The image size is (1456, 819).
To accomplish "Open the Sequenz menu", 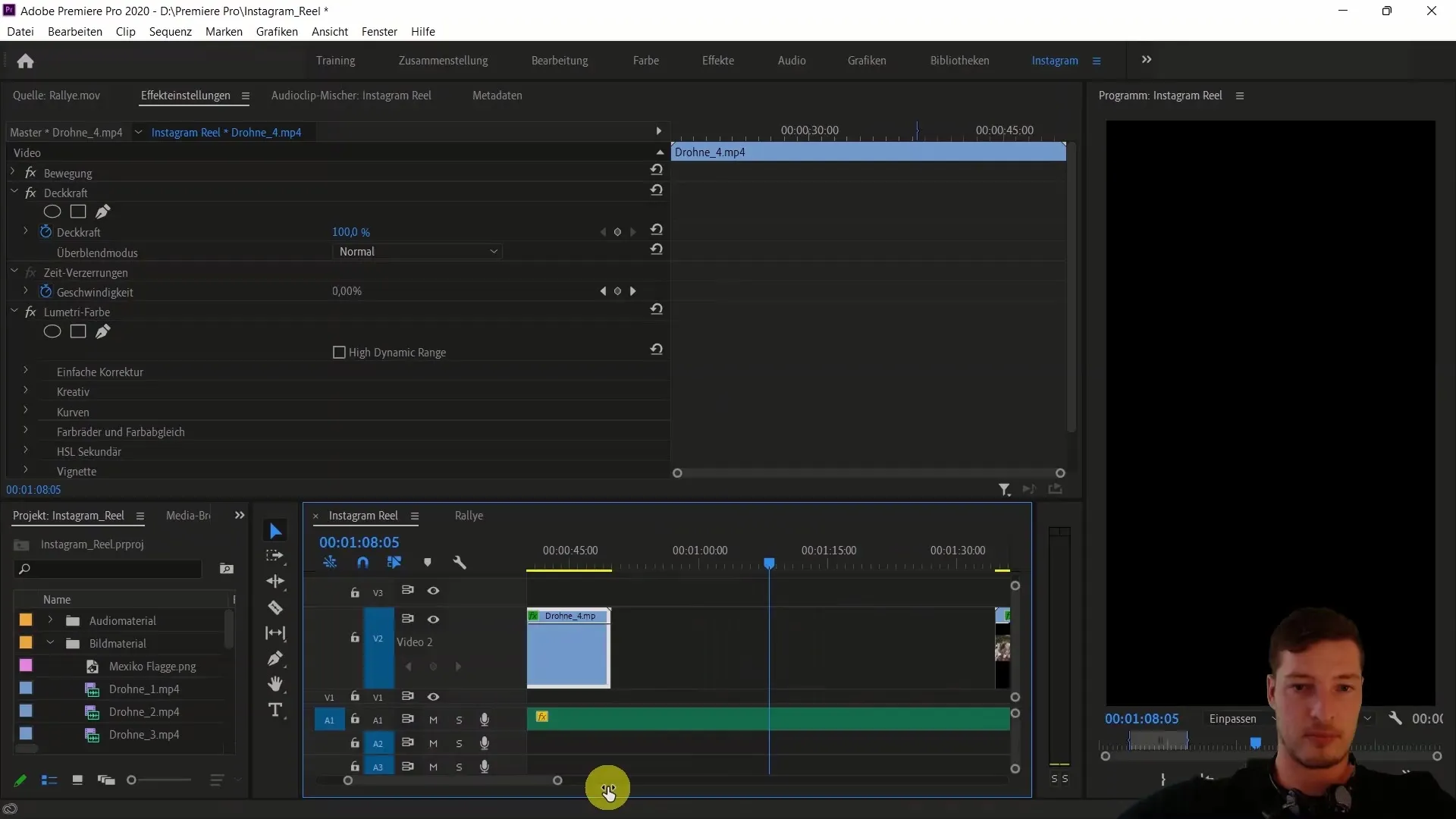I will click(171, 32).
